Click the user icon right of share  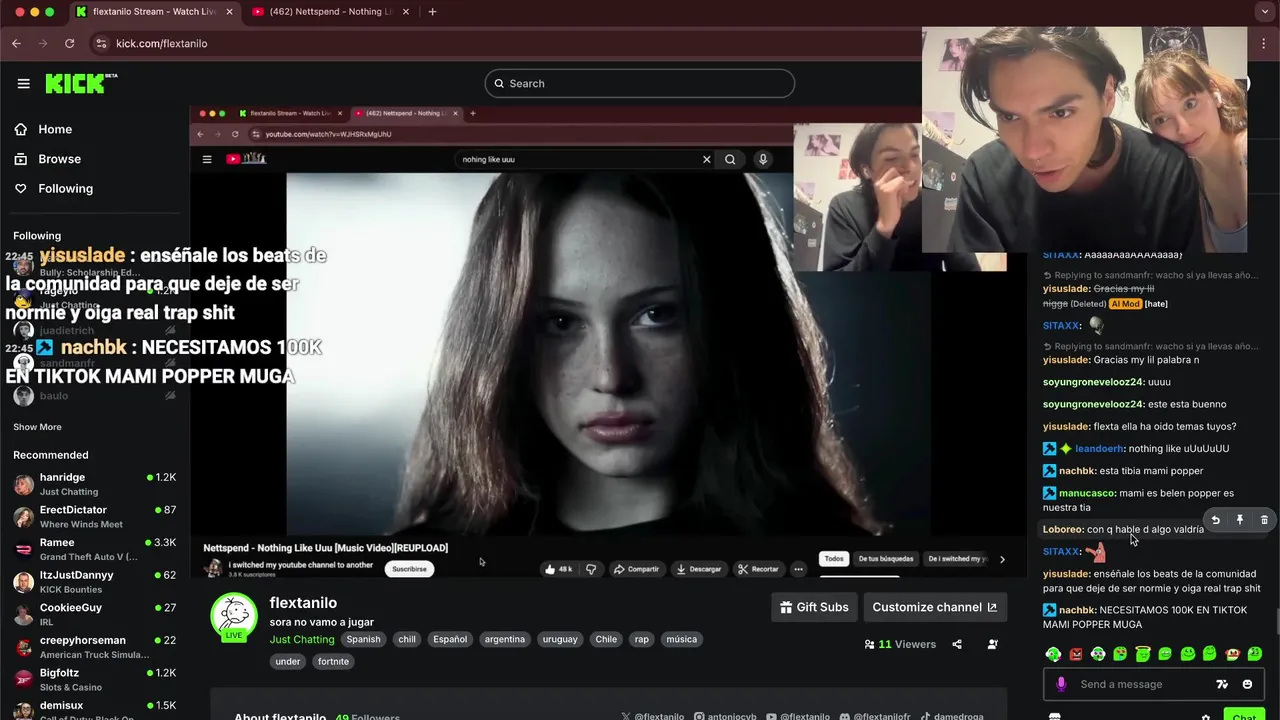(x=992, y=644)
